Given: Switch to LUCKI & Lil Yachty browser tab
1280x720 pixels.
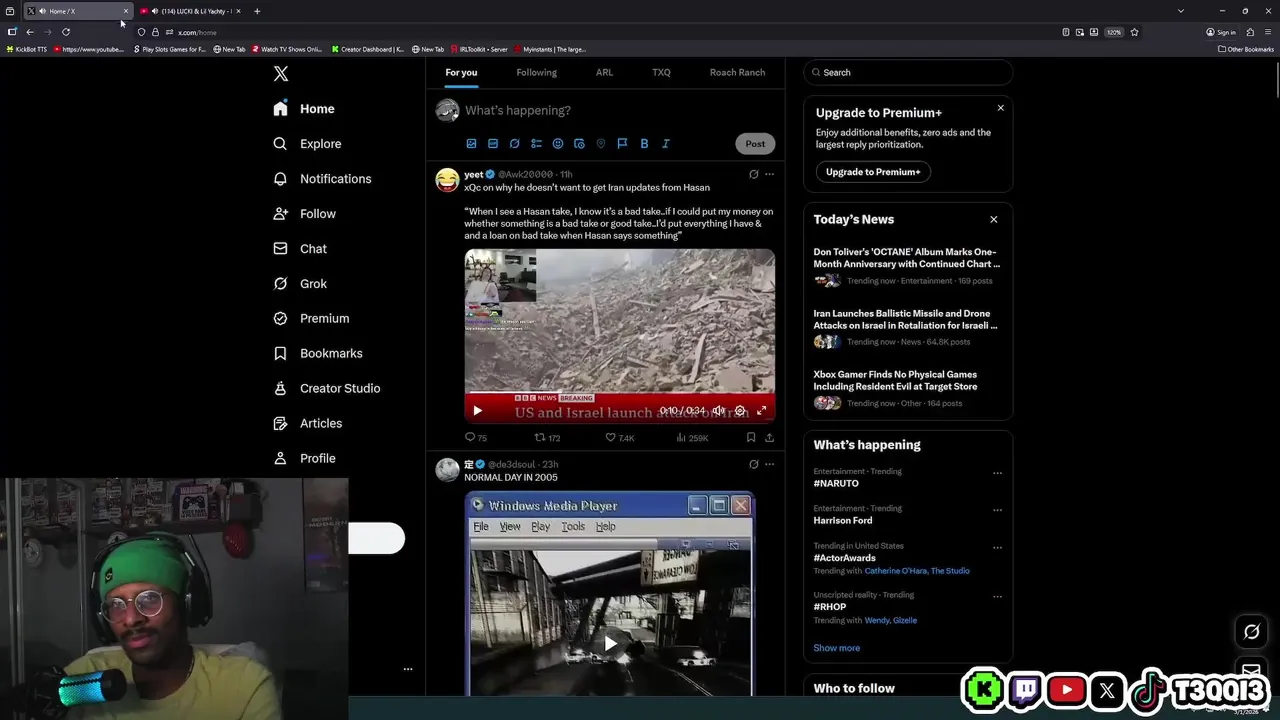Looking at the screenshot, I should coord(190,11).
